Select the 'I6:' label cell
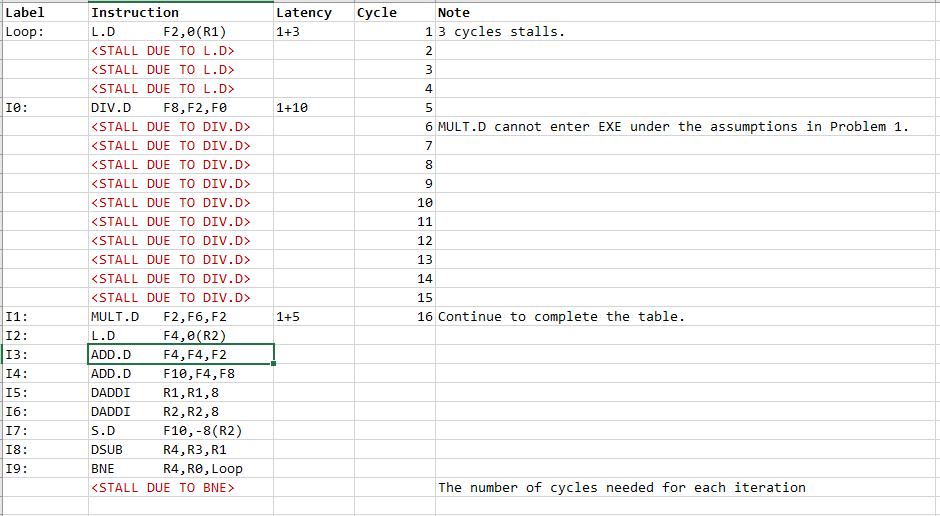The image size is (940, 516). [46, 412]
